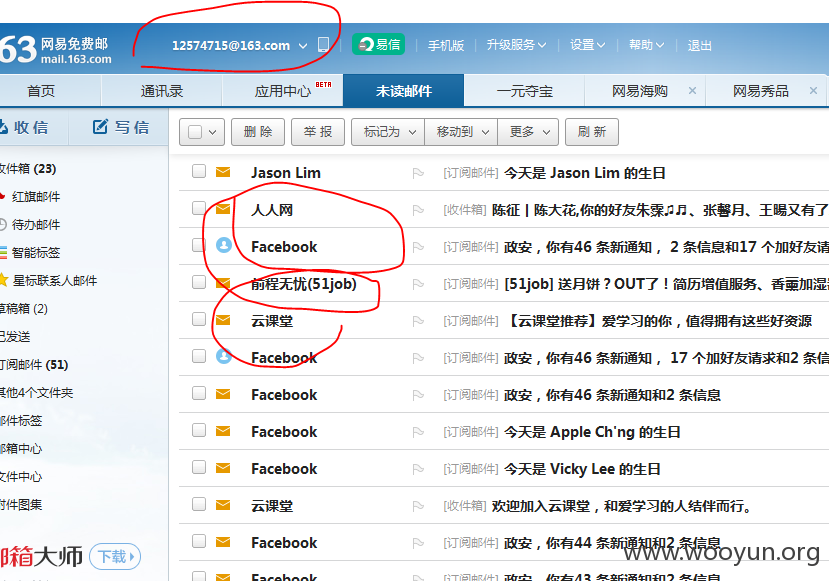
Task: Switch to the 首页 tab
Action: click(x=41, y=91)
